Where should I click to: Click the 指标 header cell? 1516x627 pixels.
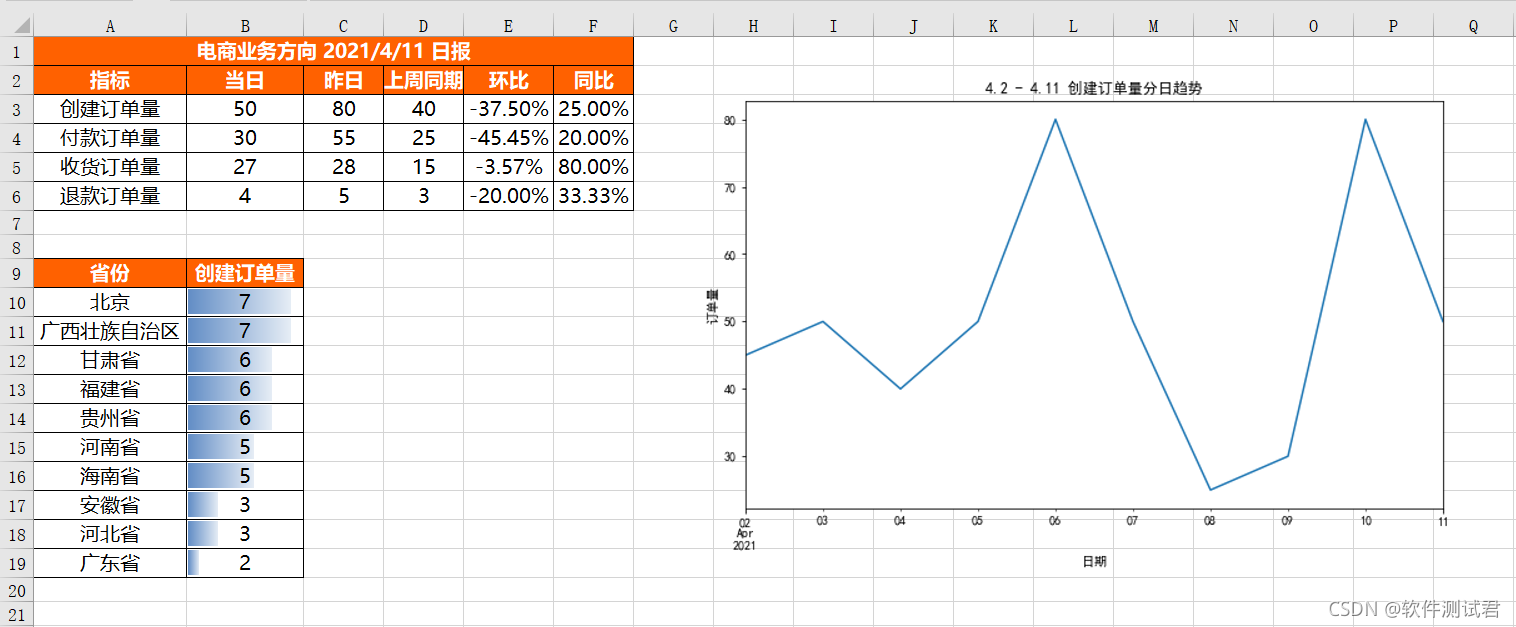pyautogui.click(x=110, y=81)
